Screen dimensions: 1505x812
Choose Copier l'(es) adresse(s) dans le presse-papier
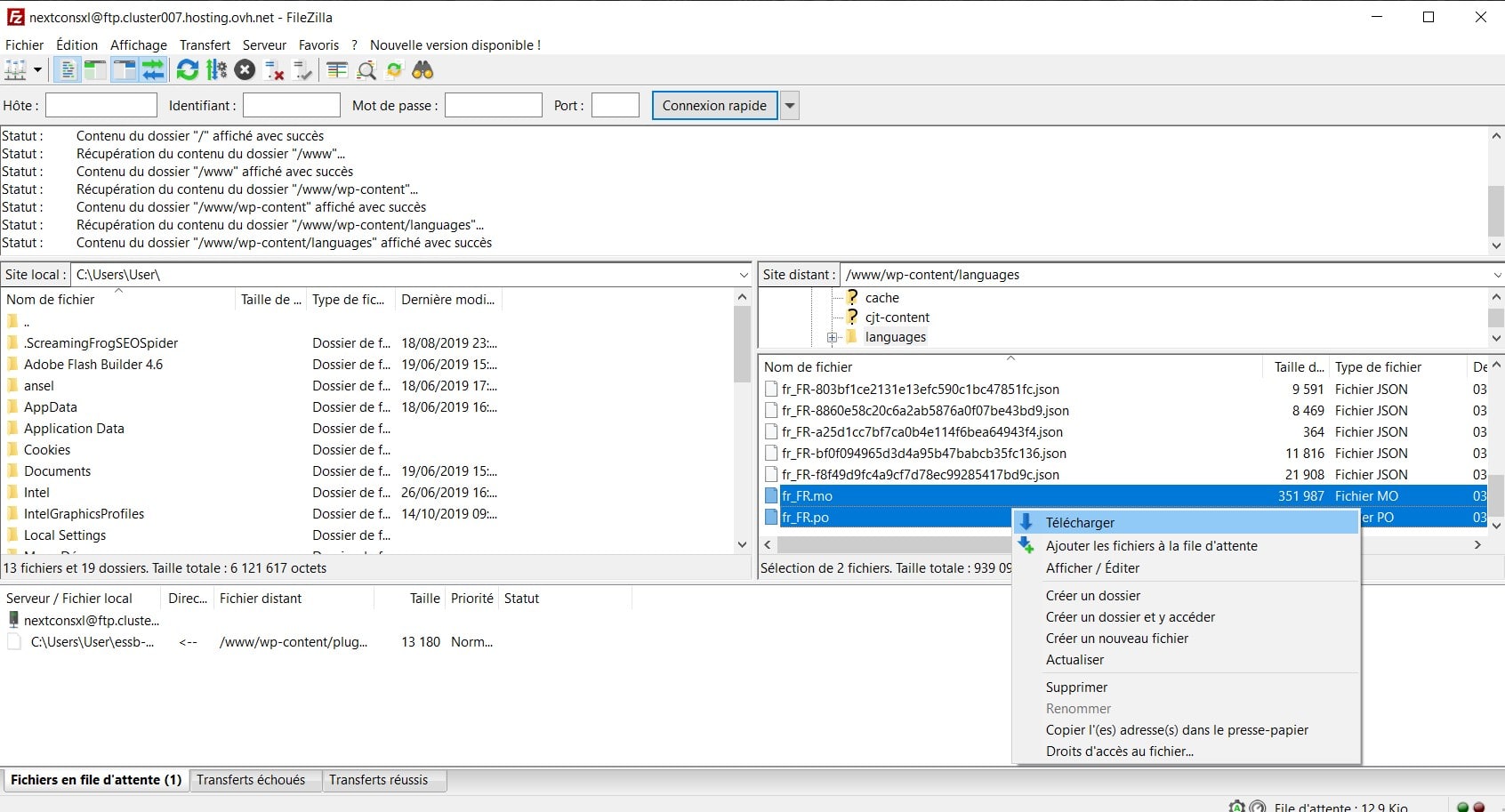click(1187, 730)
